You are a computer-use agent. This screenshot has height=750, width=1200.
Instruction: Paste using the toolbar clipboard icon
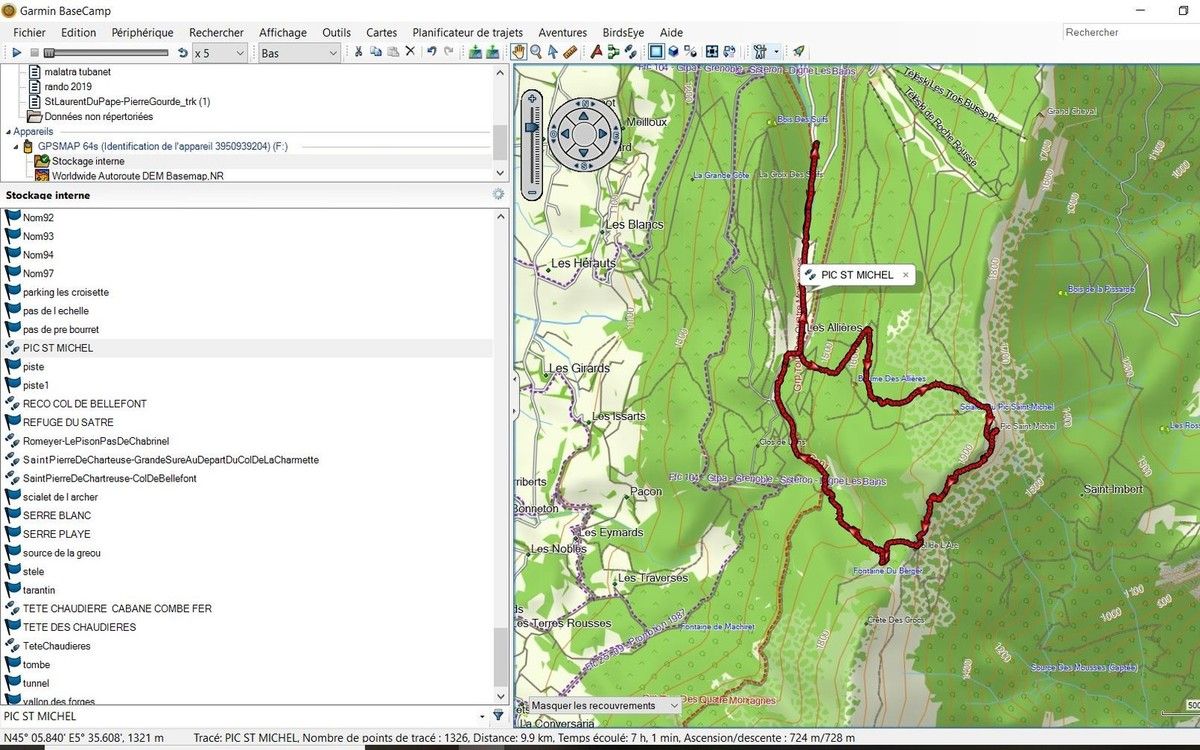click(x=393, y=52)
